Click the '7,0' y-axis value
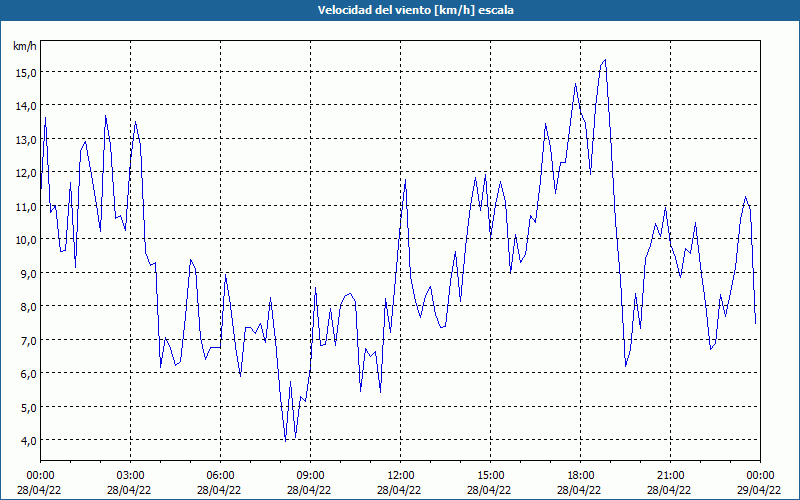This screenshot has width=800, height=500. click(28, 340)
